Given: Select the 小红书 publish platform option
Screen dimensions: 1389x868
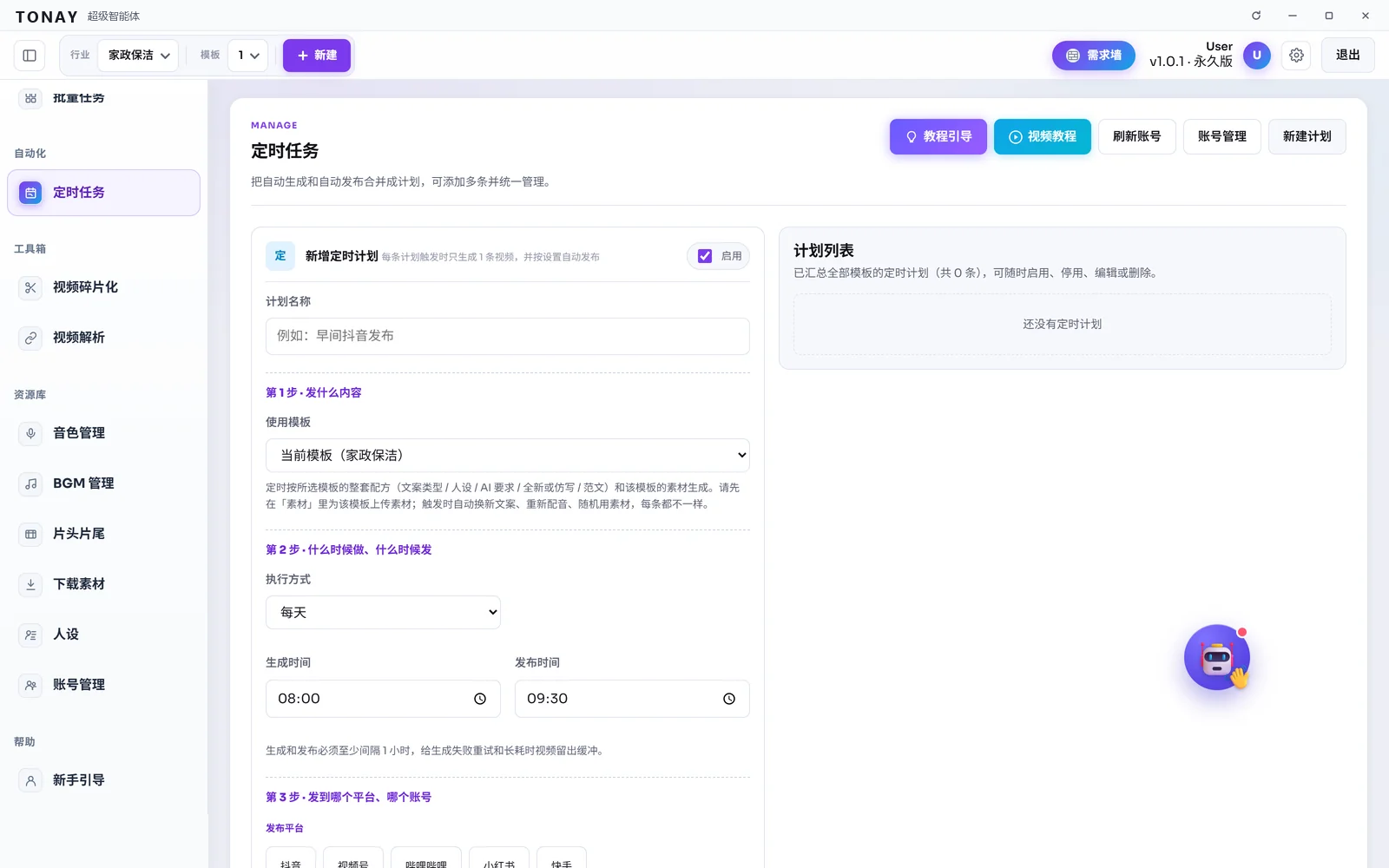Looking at the screenshot, I should [499, 858].
